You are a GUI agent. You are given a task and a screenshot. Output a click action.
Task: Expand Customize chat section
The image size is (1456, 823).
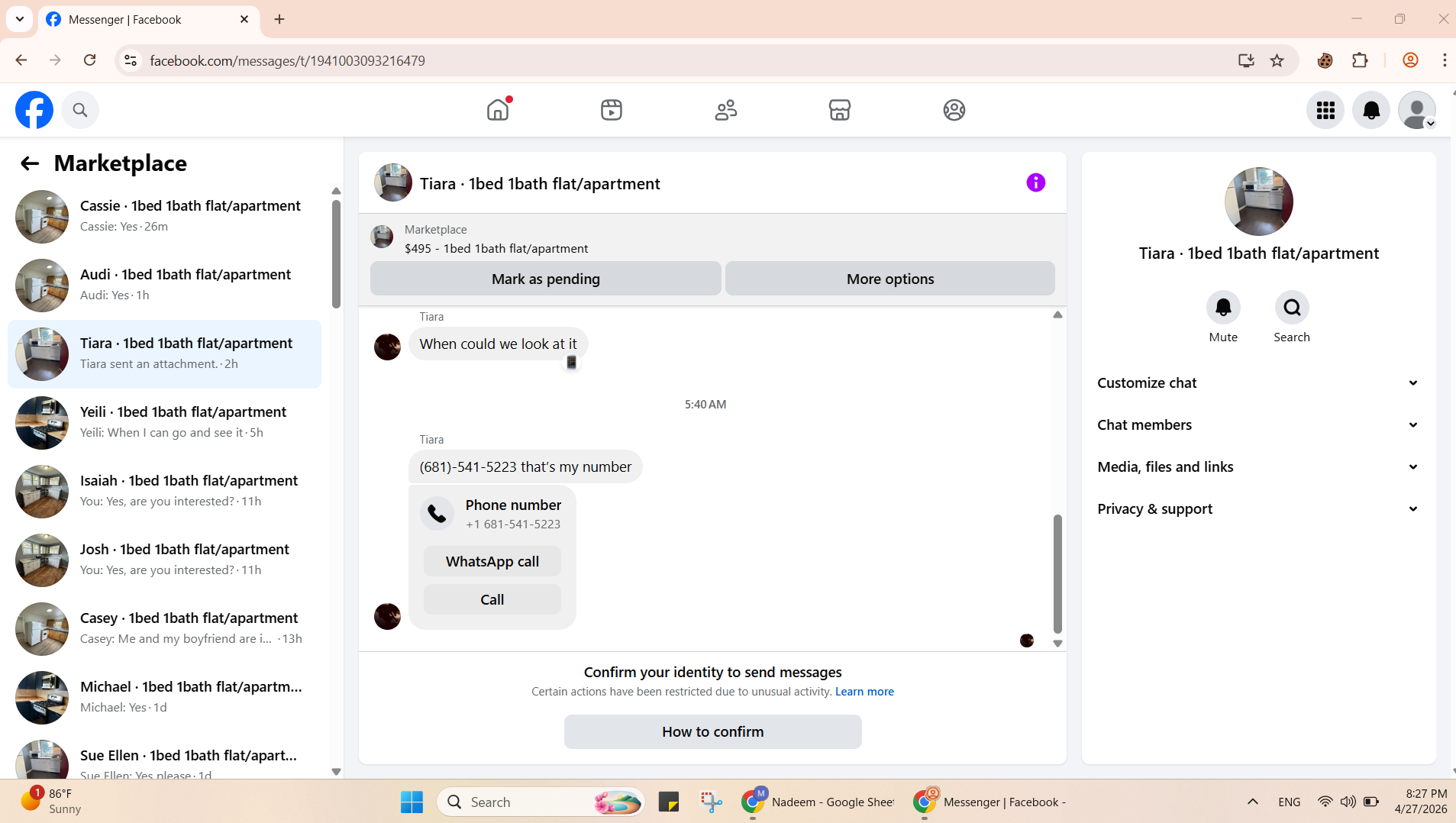pyautogui.click(x=1257, y=383)
